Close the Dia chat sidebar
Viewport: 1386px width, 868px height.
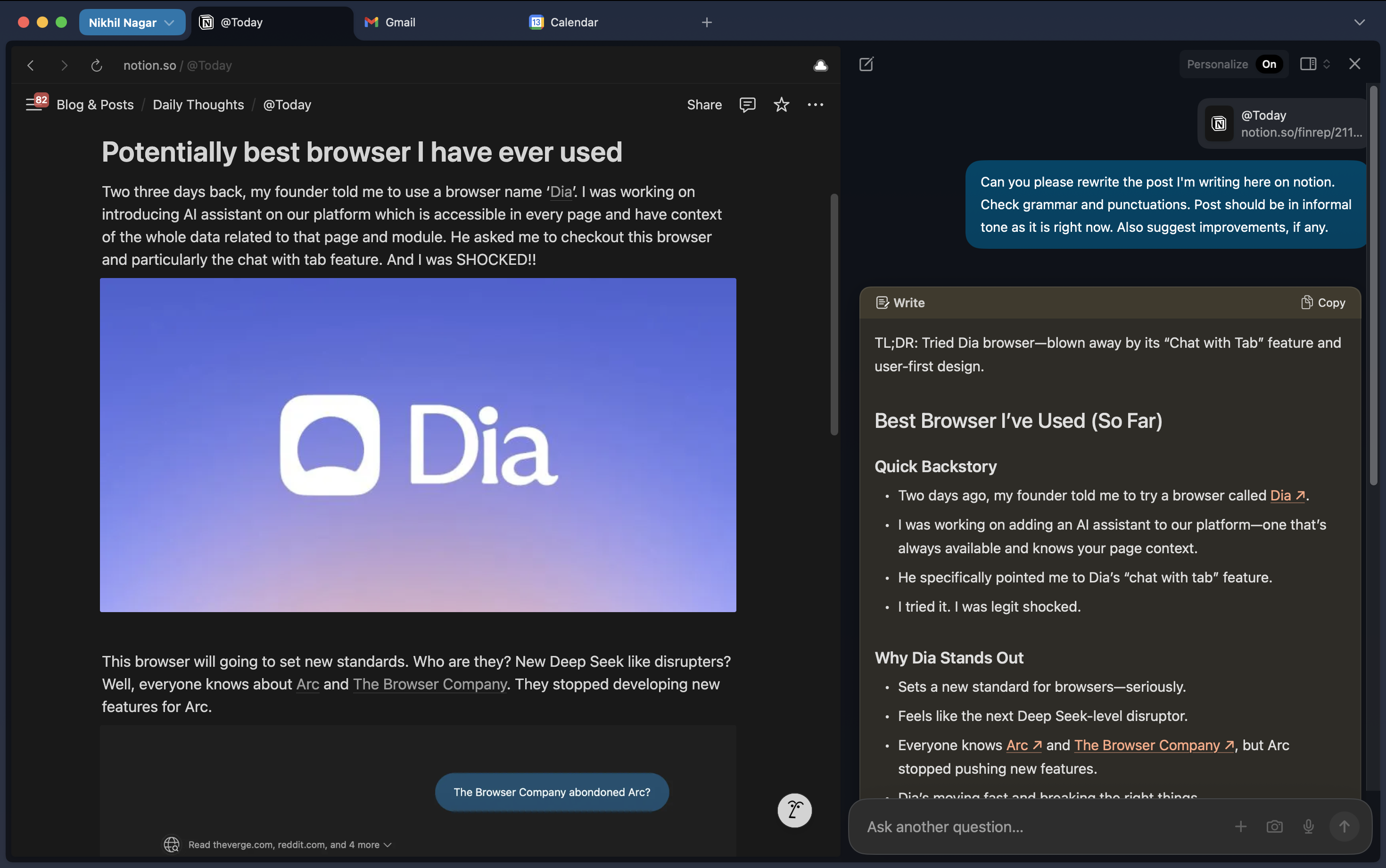pos(1354,64)
